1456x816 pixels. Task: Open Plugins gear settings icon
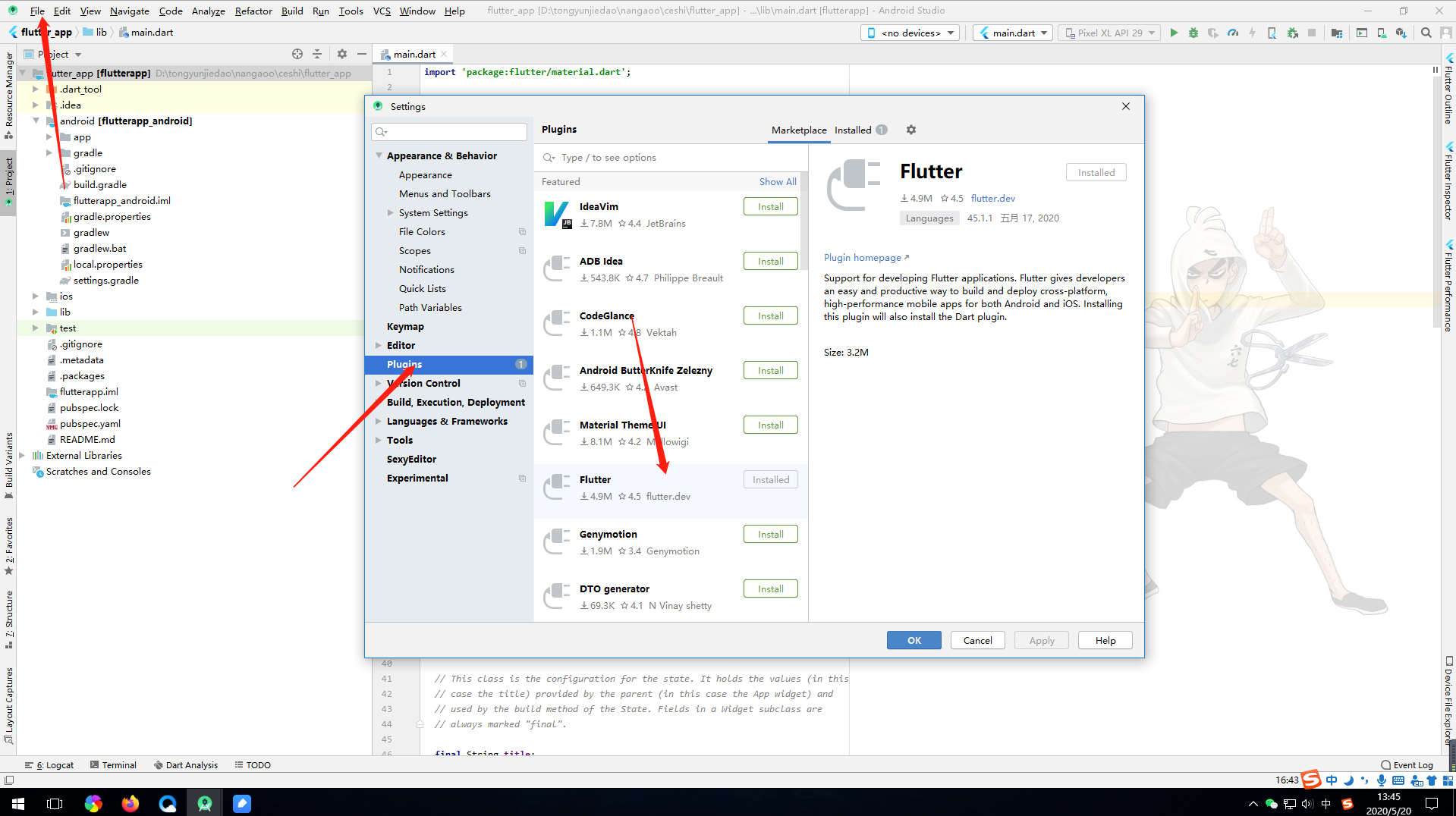pos(911,130)
